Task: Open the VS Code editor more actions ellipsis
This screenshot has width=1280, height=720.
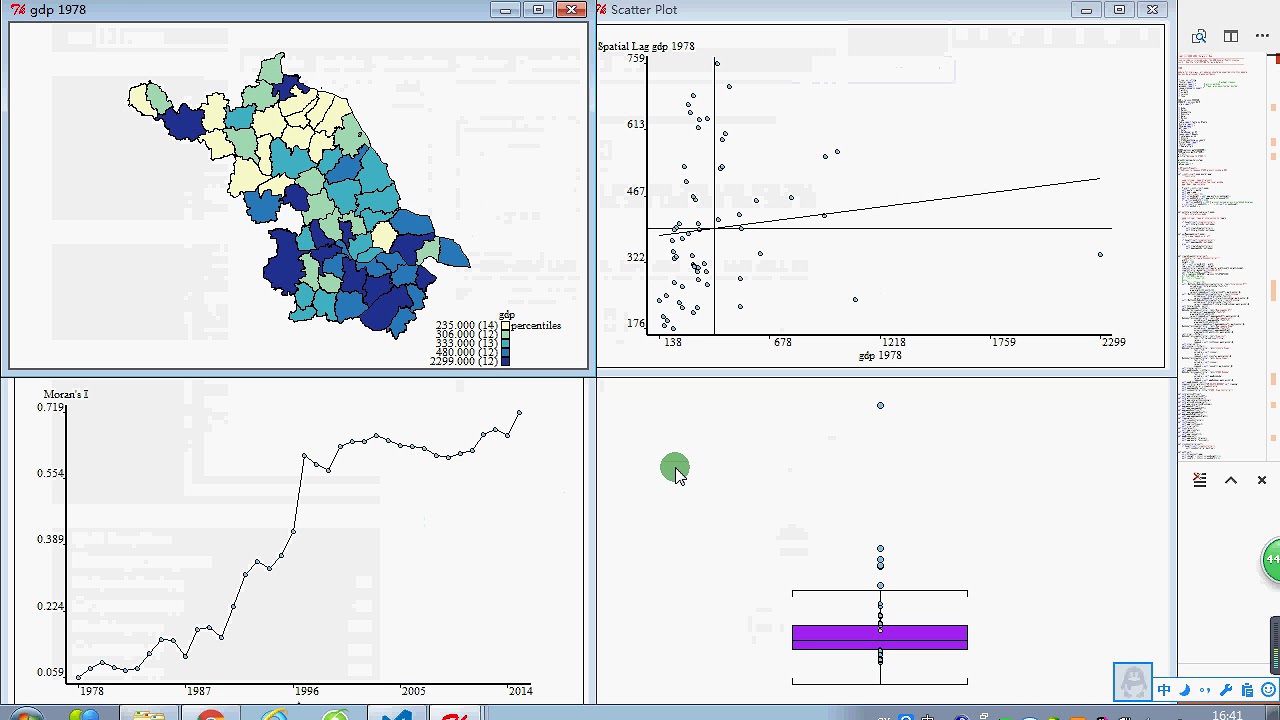Action: tap(1262, 36)
